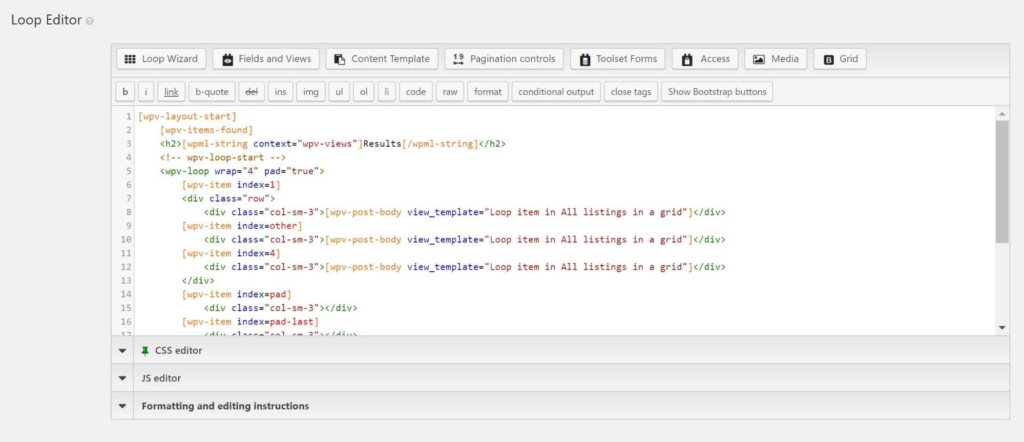Apply italic with the i button
The width and height of the screenshot is (1024, 442).
[x=147, y=92]
